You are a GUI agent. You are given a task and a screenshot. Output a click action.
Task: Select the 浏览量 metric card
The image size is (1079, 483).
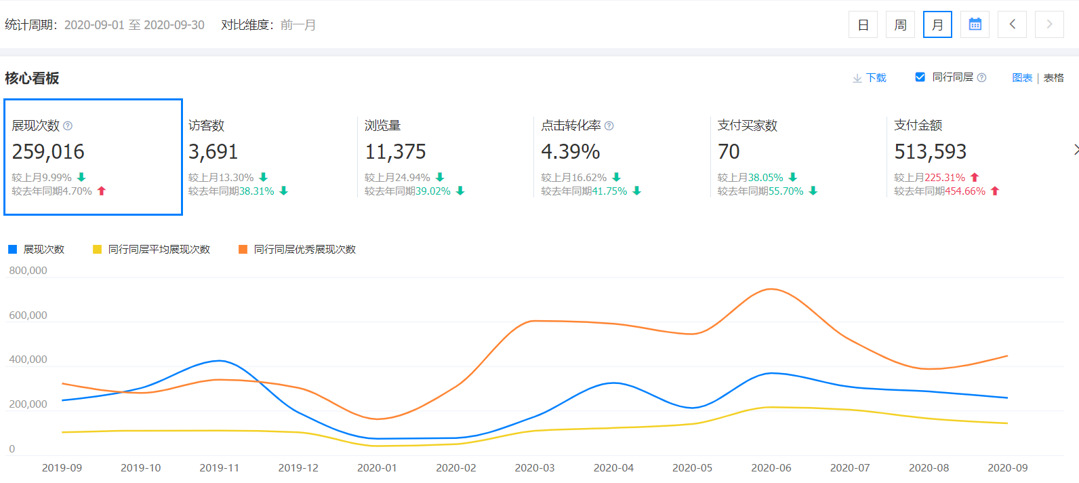pos(445,156)
